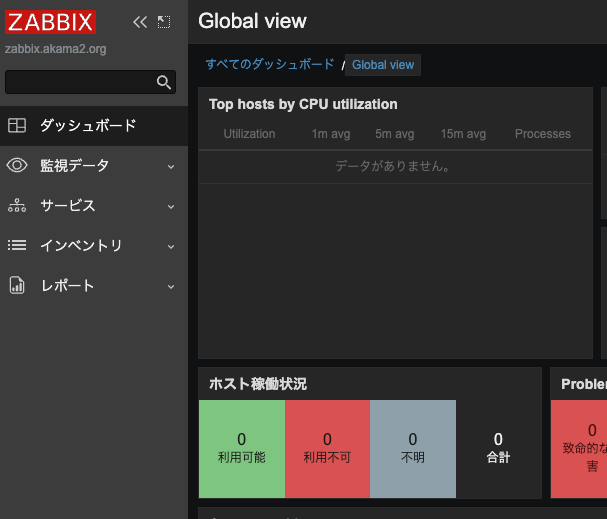Open the ダッシュボード menu item
The image size is (607, 519).
pos(94,126)
